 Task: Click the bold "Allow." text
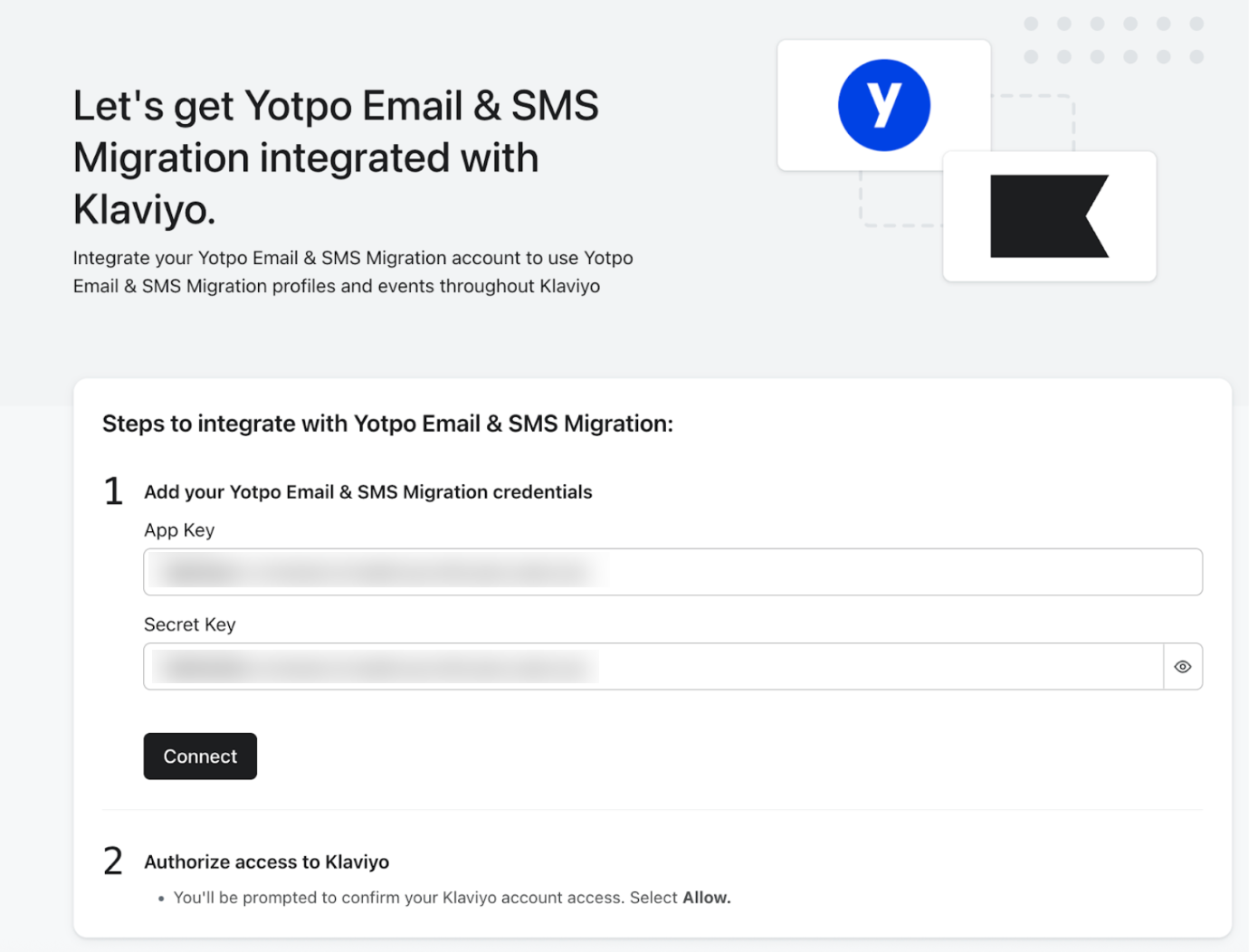(706, 898)
